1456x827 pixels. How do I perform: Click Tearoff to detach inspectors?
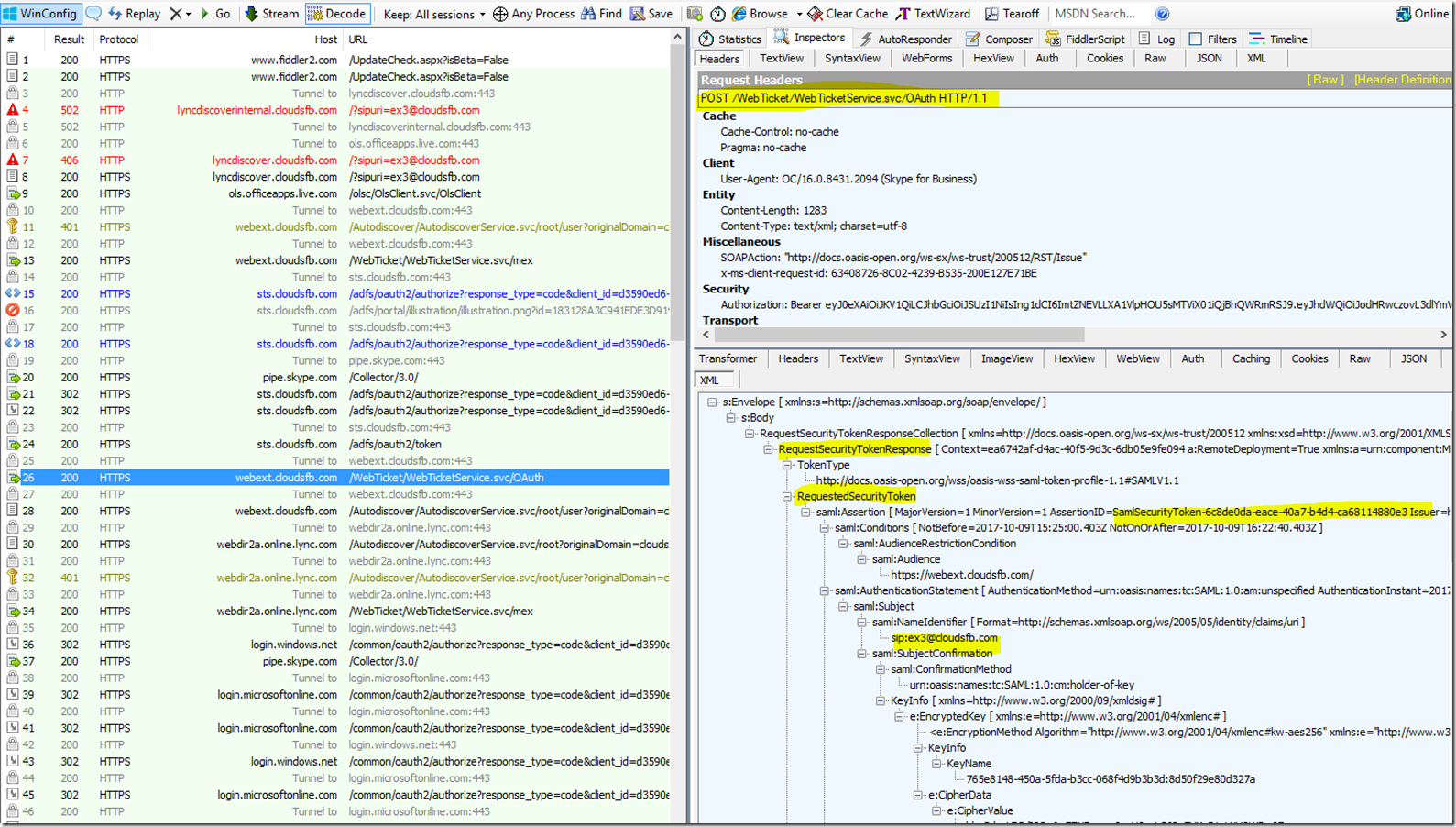1012,14
